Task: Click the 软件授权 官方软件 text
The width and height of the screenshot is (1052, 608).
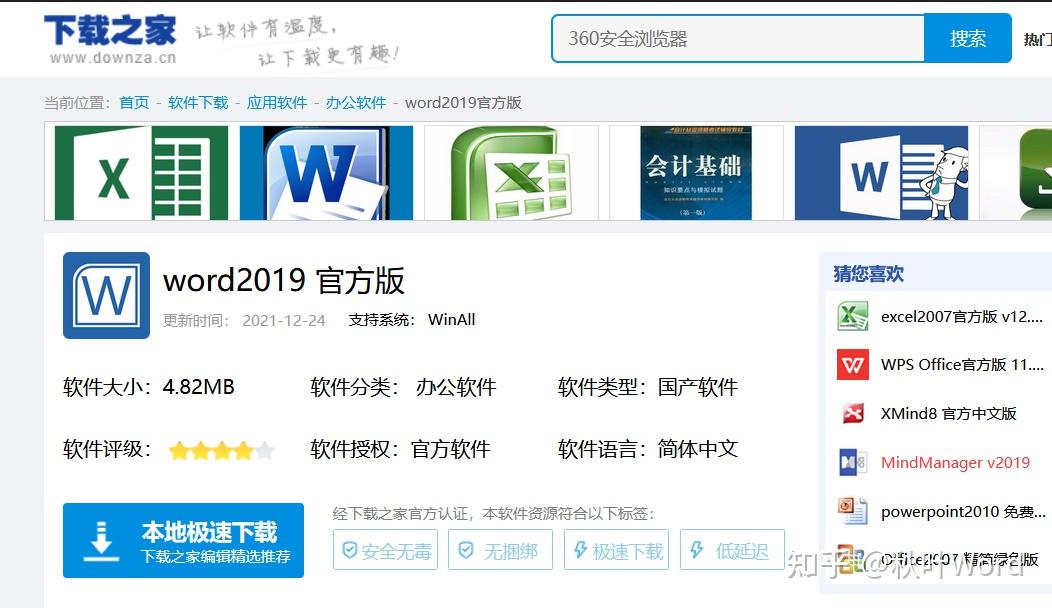Action: click(x=401, y=449)
